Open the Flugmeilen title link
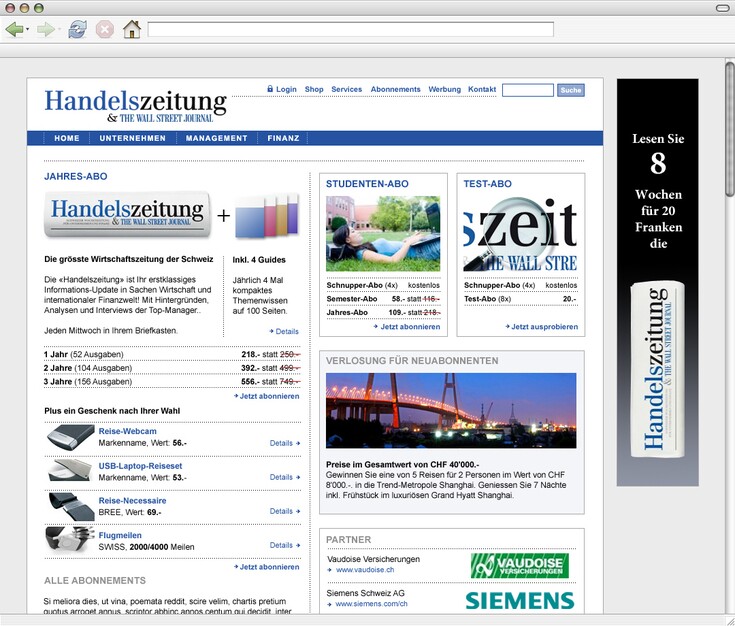This screenshot has height=626, width=735. click(120, 535)
